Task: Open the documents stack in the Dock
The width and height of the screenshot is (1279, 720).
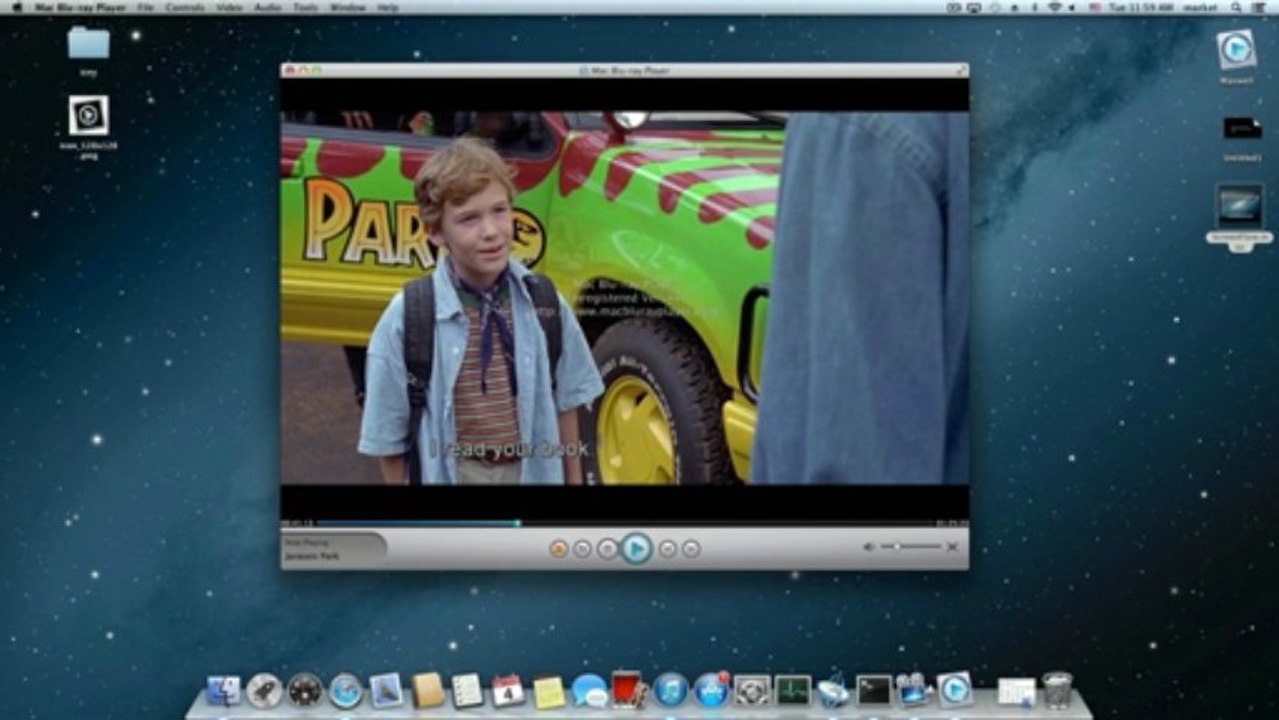Action: click(1017, 691)
